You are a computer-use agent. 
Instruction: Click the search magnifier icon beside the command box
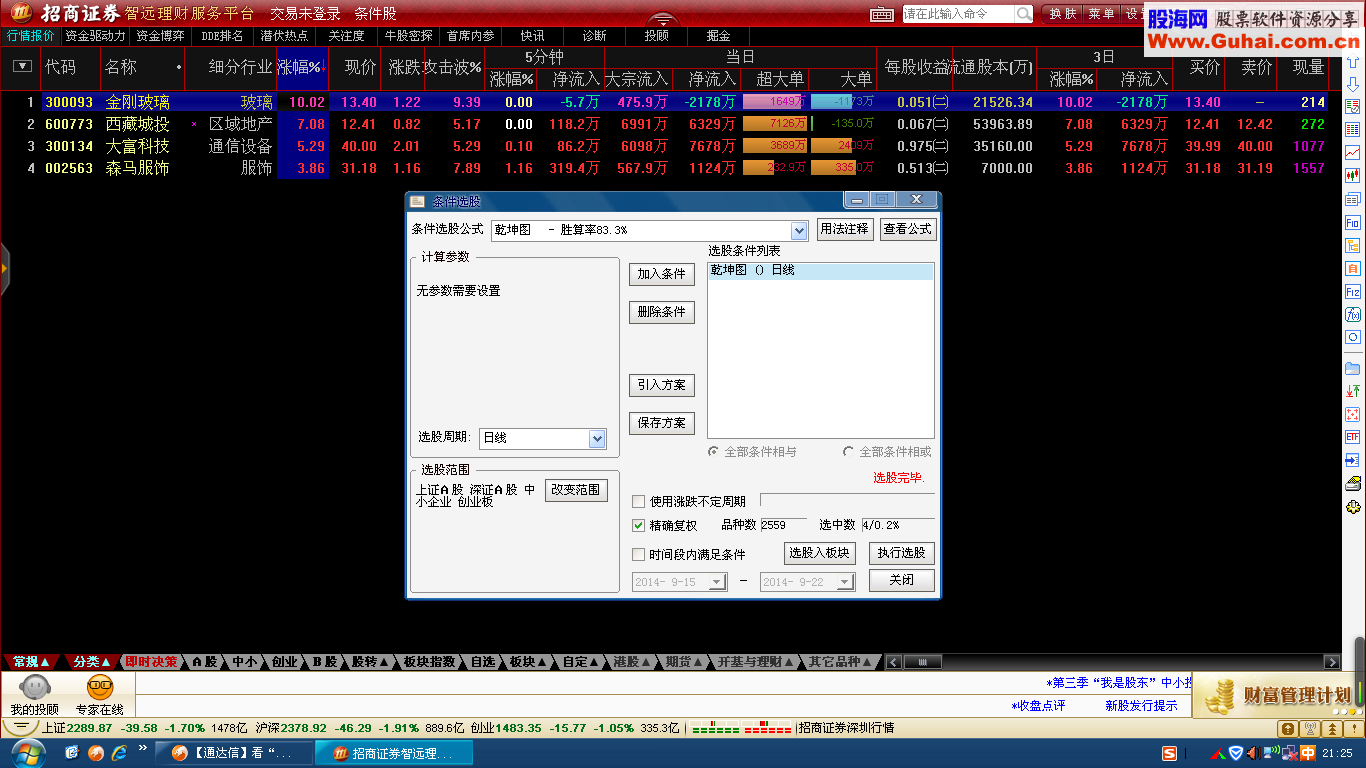click(1024, 13)
